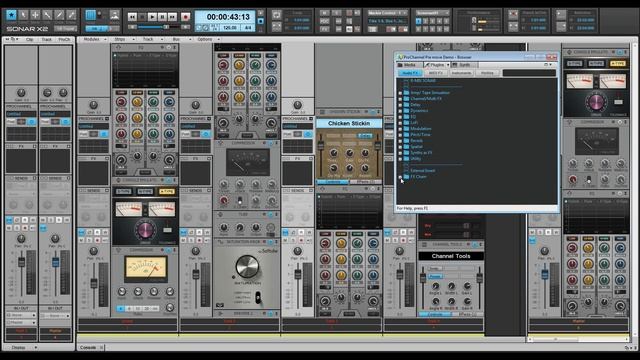
Task: Expand the Delay folder in Browser
Action: [x=400, y=105]
